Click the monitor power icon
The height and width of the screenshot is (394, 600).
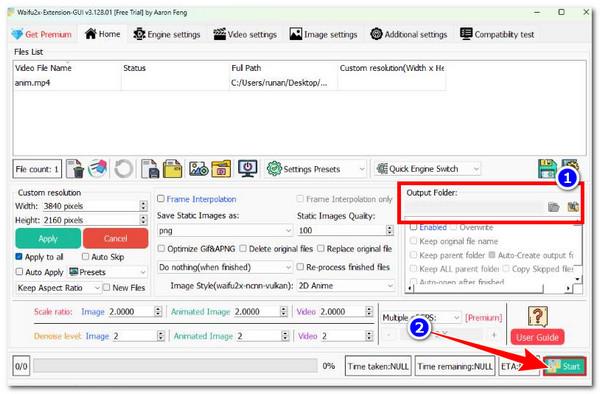pos(248,169)
